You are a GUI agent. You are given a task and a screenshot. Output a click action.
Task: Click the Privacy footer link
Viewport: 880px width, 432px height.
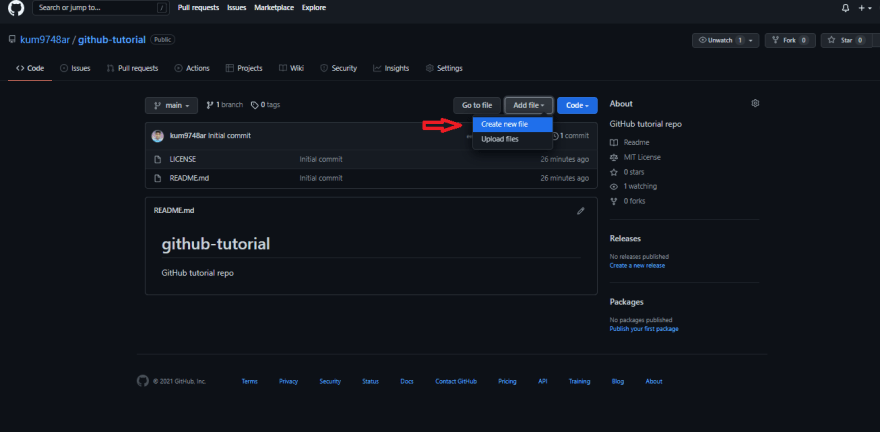288,382
